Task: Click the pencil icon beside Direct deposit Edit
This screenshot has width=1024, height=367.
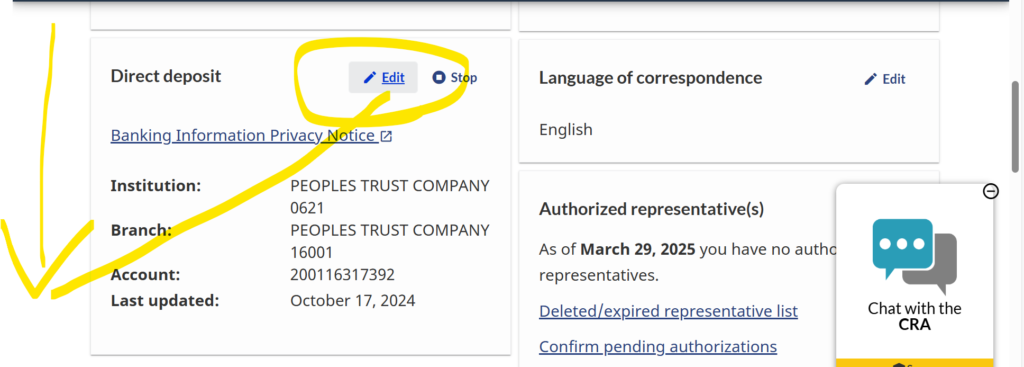Action: tap(370, 78)
